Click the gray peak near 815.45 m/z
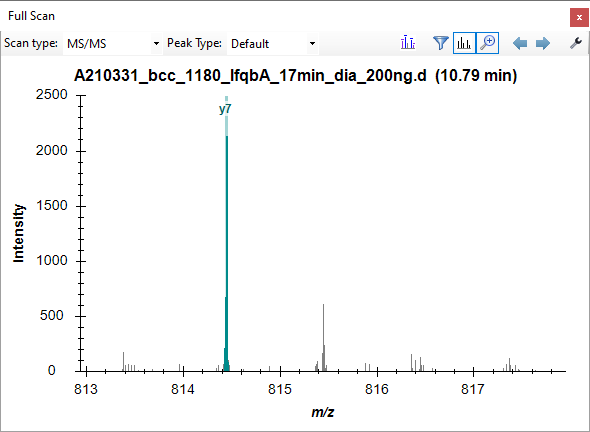Image resolution: width=590 pixels, height=432 pixels. tap(323, 337)
